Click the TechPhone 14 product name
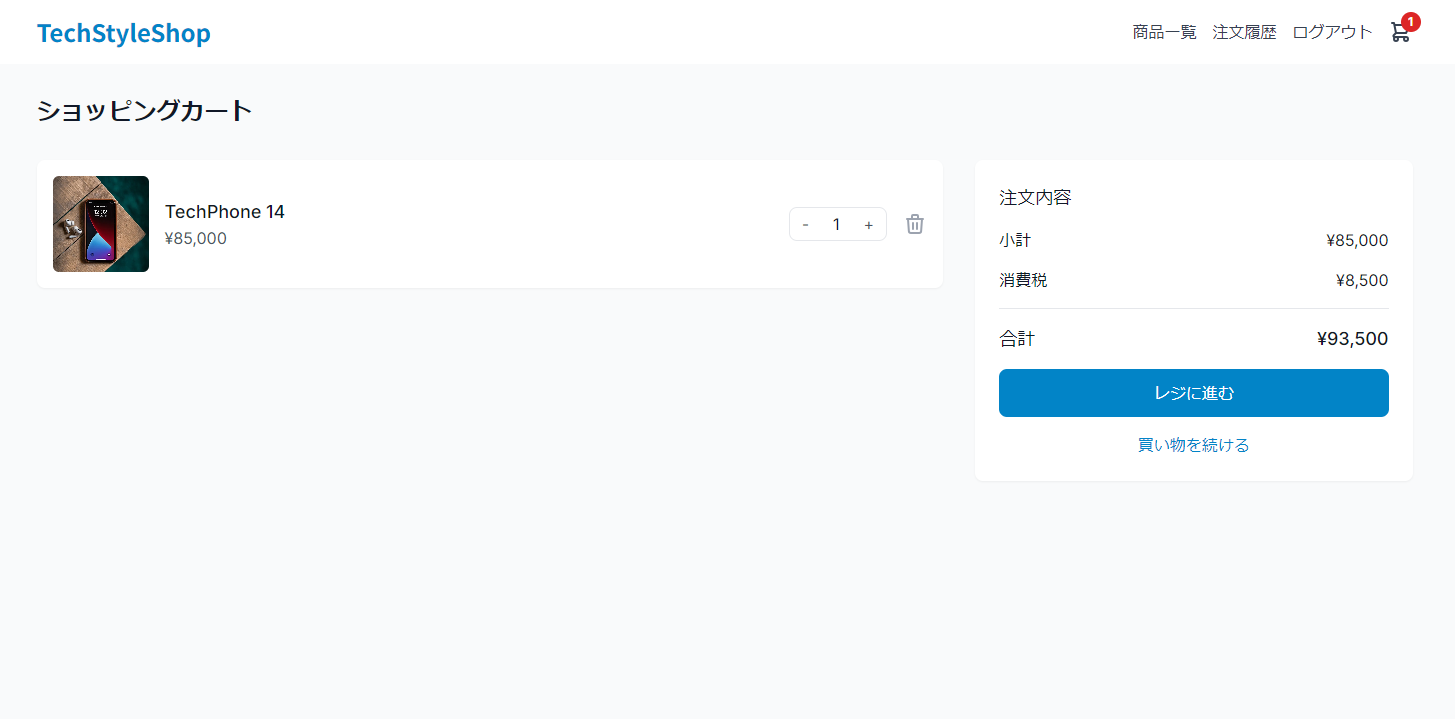The height and width of the screenshot is (719, 1455). click(225, 212)
